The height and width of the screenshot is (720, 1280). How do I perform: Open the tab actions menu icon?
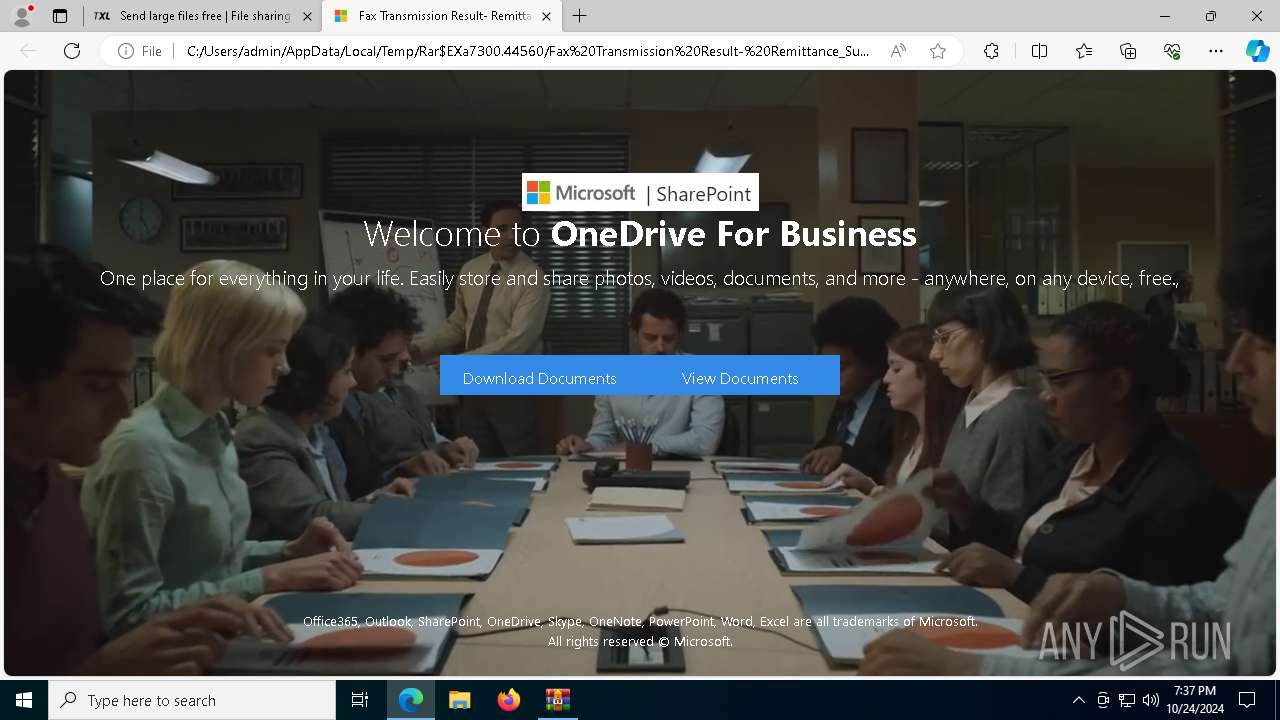tap(60, 16)
